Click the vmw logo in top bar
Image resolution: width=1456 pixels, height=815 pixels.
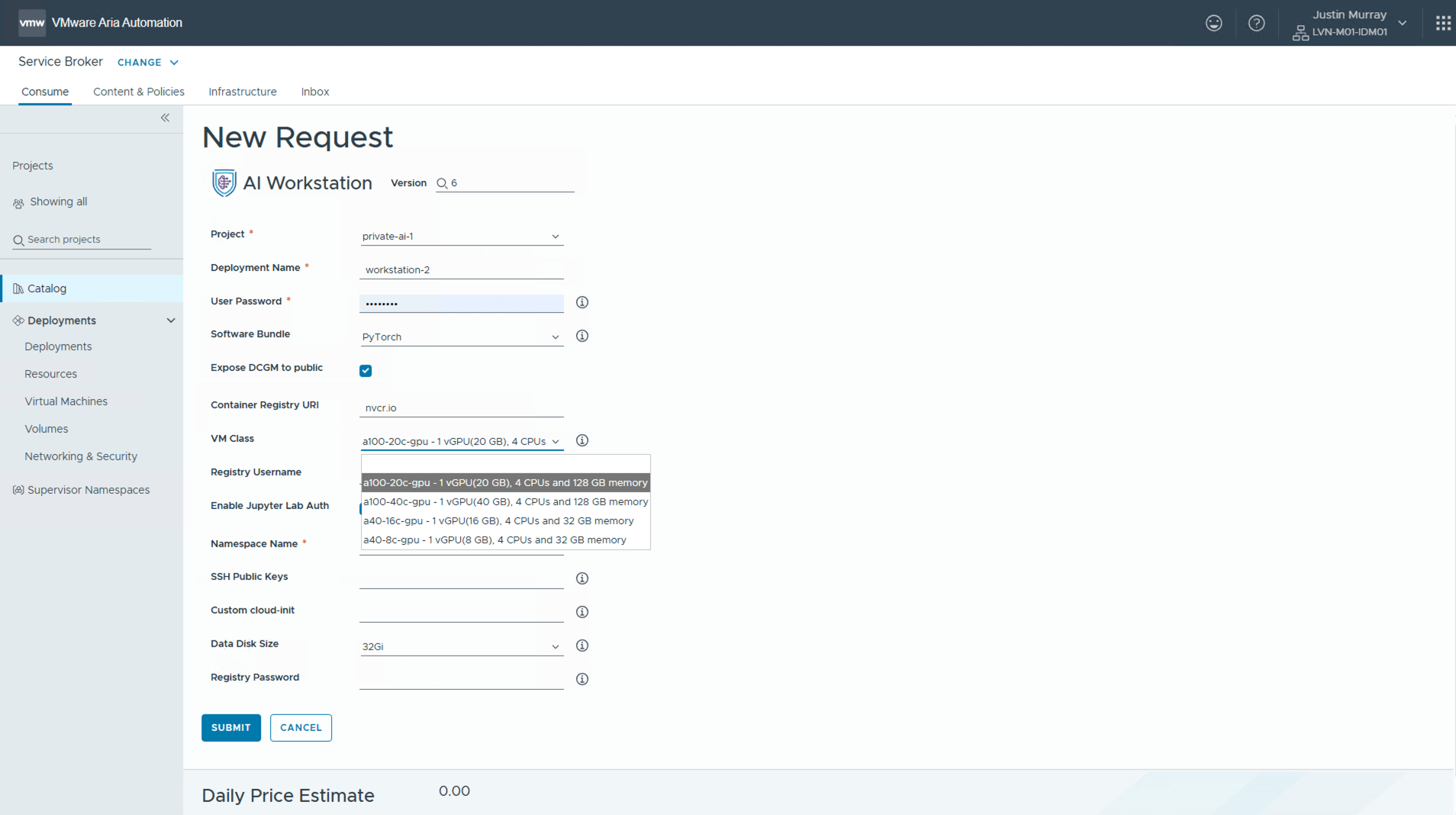tap(32, 22)
